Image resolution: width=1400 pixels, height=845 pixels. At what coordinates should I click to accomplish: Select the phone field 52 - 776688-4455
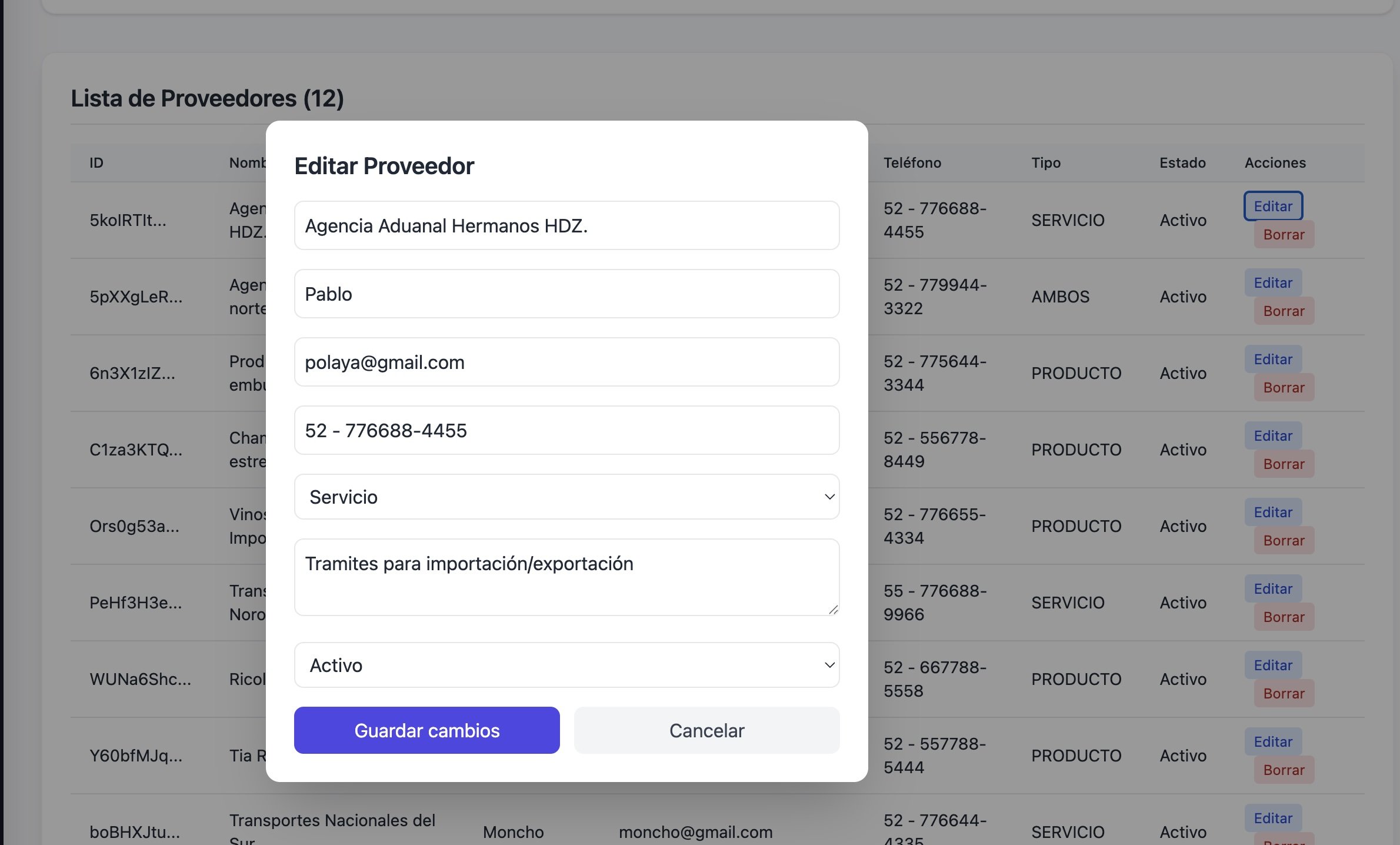[566, 431]
